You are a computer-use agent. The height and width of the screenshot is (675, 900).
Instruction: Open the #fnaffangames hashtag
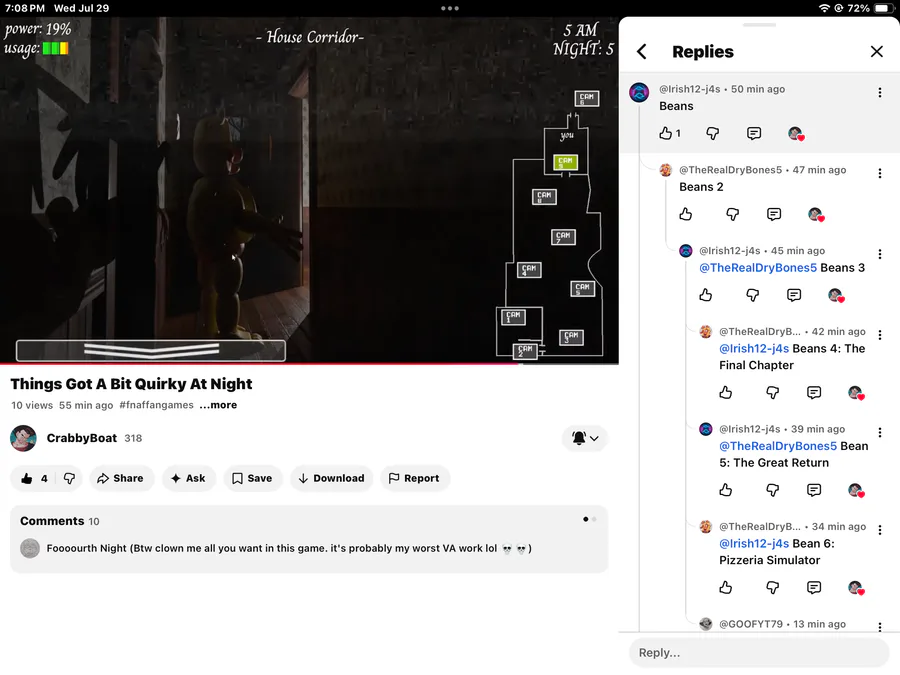tap(156, 405)
